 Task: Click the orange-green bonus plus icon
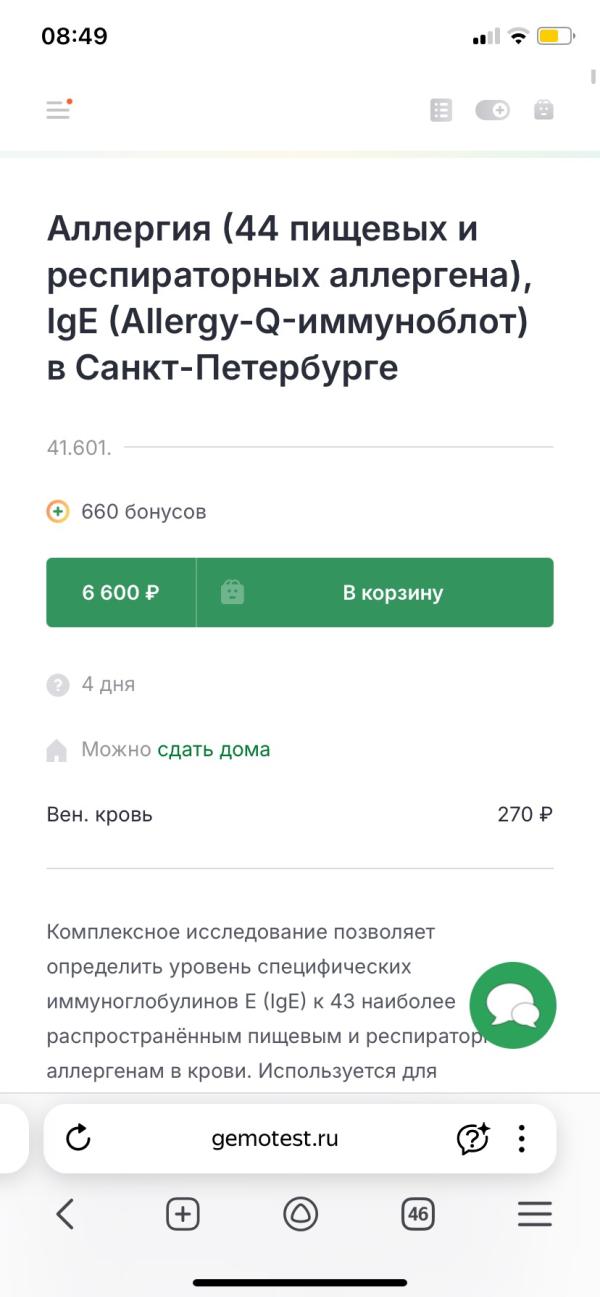[x=58, y=512]
